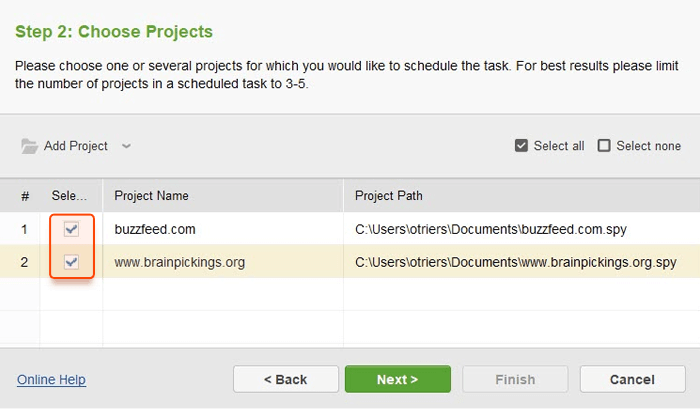Uncheck the www.brainpickings.org project checkbox
This screenshot has width=700, height=409.
pos(71,262)
